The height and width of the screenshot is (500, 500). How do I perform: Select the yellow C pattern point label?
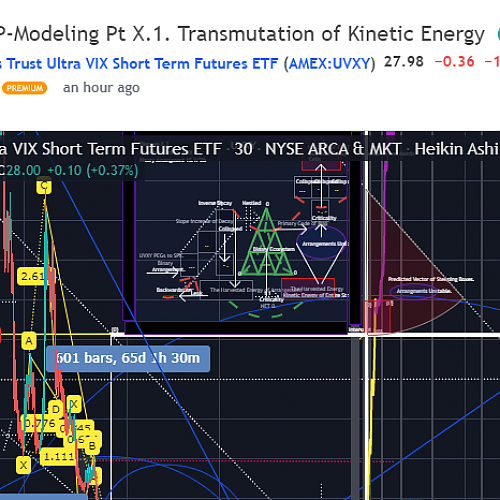(x=44, y=186)
